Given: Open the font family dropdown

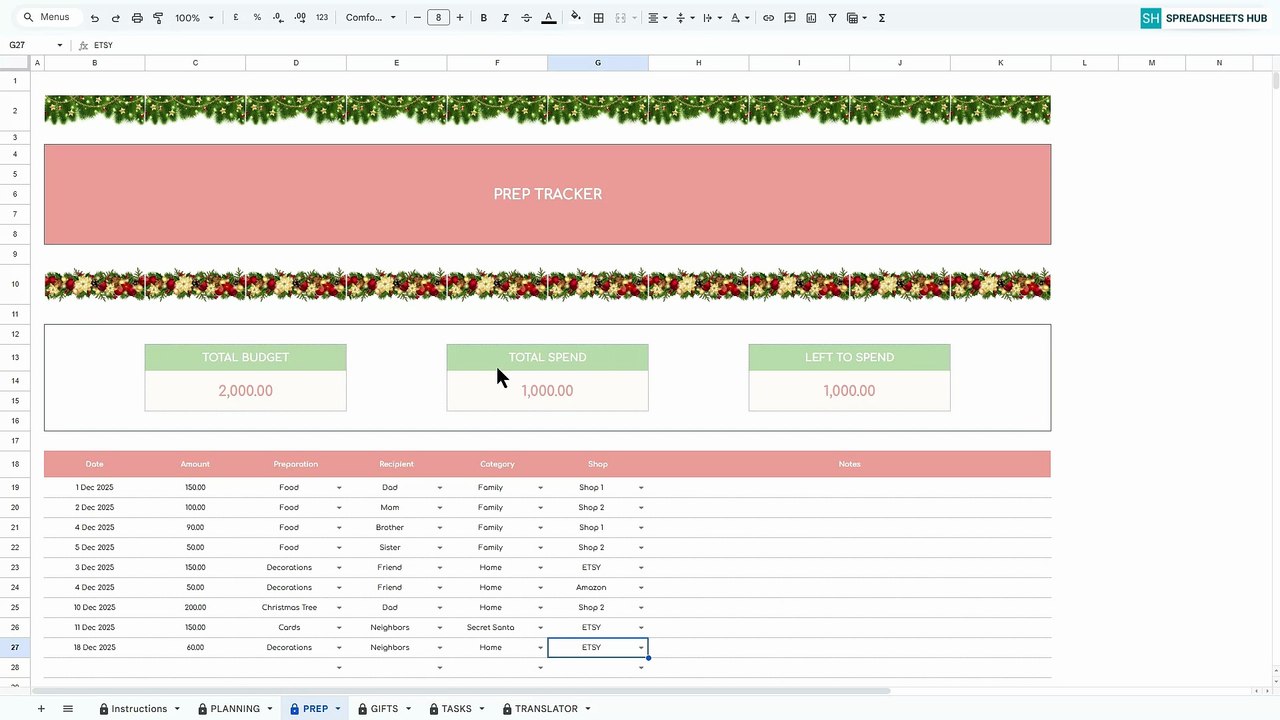Looking at the screenshot, I should (x=370, y=18).
